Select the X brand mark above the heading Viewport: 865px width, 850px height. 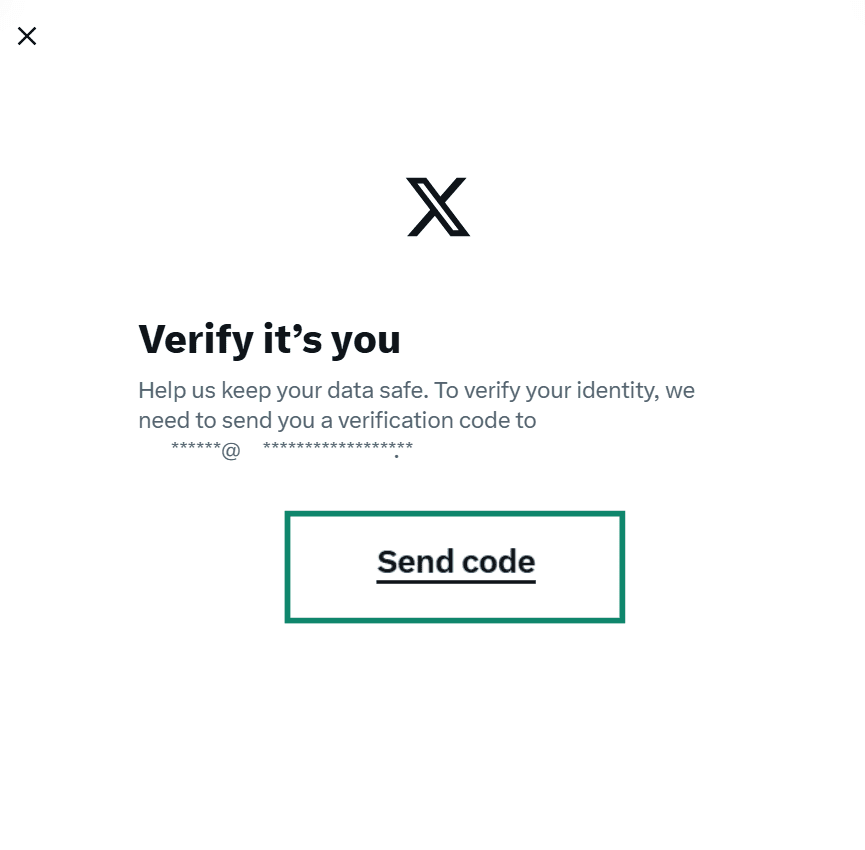pos(436,206)
